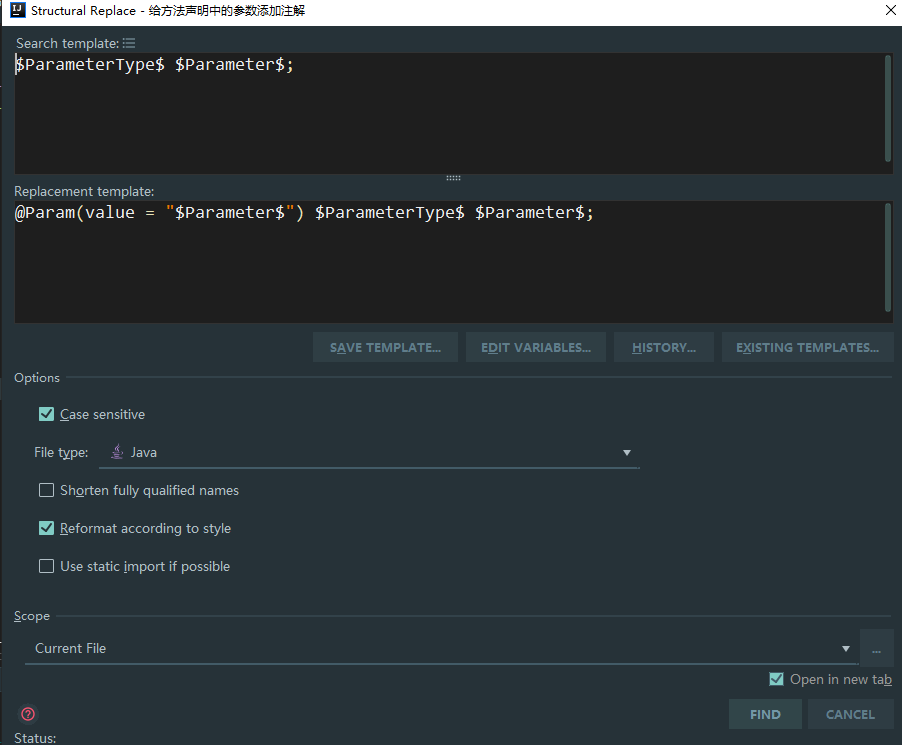Expand the Current File scope dropdown
This screenshot has width=902, height=745.
click(x=845, y=648)
